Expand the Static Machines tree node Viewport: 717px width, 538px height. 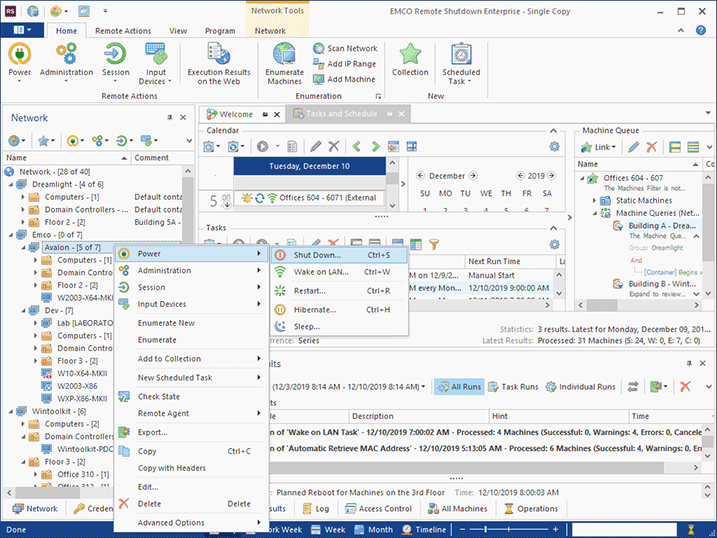click(594, 200)
